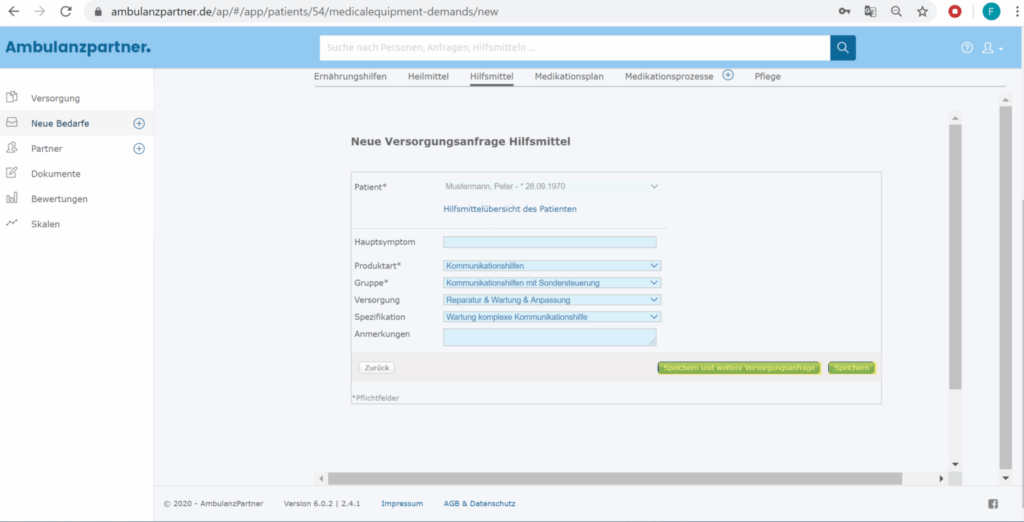Click the Ambulanzpartner logo

tap(78, 47)
